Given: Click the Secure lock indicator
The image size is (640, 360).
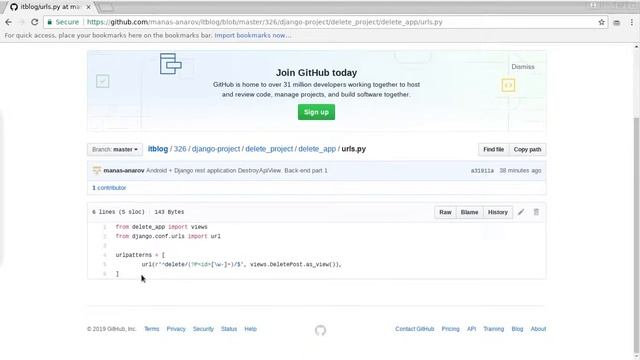Looking at the screenshot, I should (x=63, y=22).
